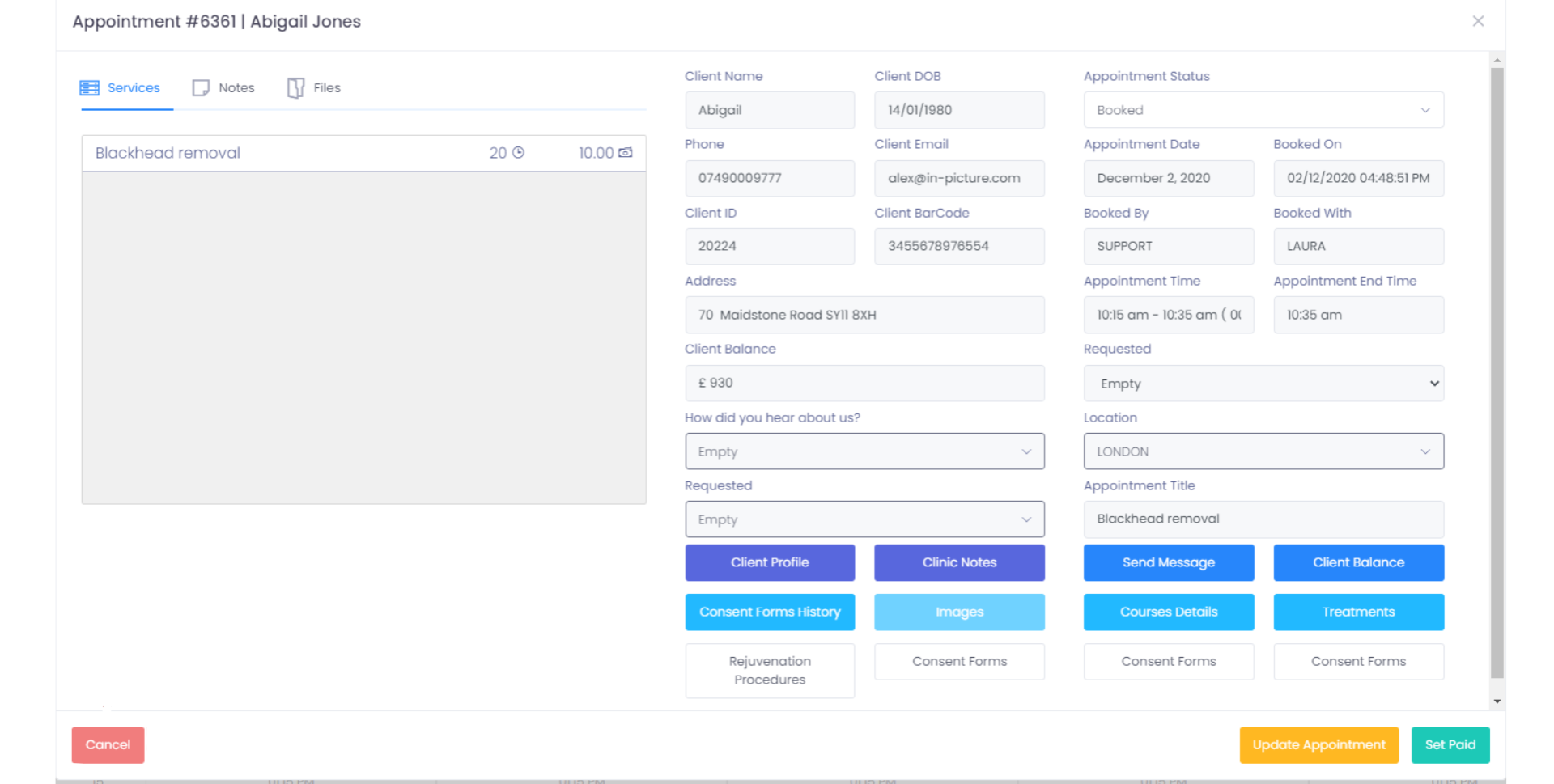Close the appointment dialog with the X

[1478, 21]
